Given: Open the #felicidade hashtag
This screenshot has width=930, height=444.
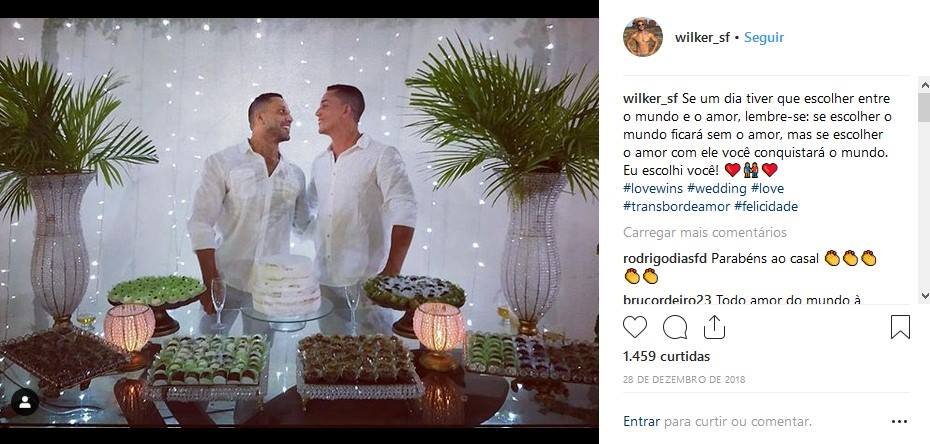Looking at the screenshot, I should pos(766,206).
